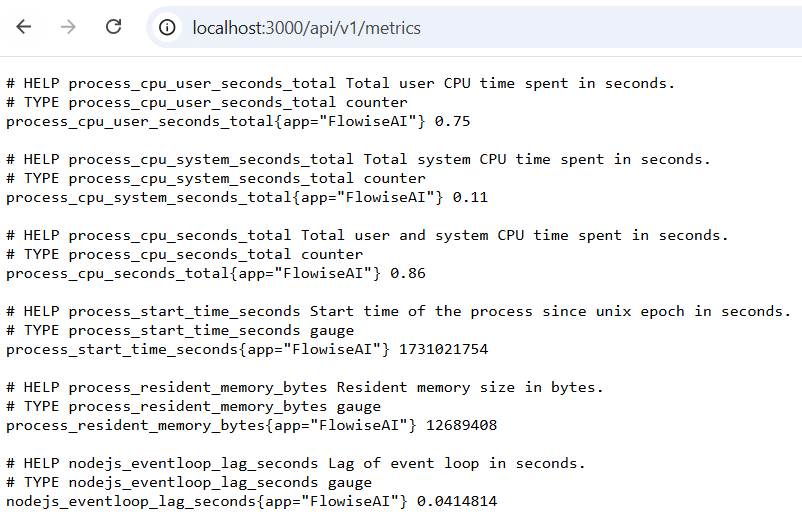Screen dimensions: 802x520
Task: Click the TYPE process_cpu_user_seconds_total counter line
Action: click(206, 102)
